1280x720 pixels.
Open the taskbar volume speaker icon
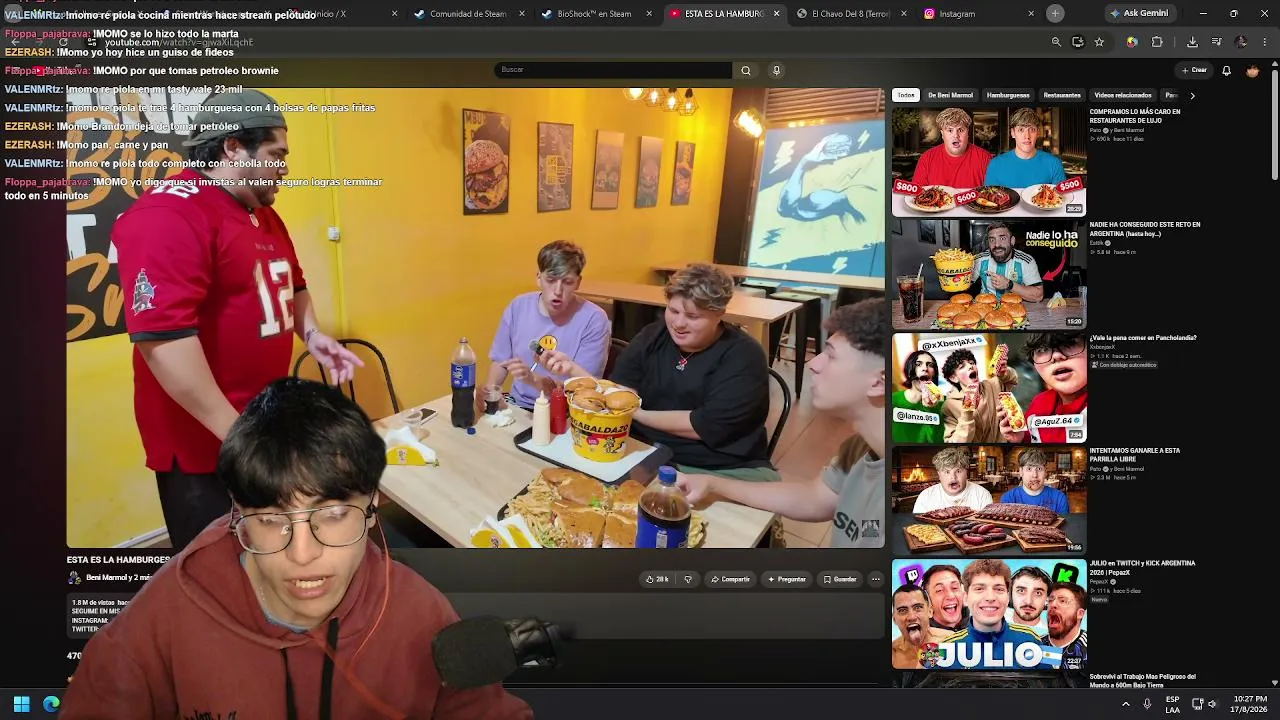click(x=1212, y=704)
